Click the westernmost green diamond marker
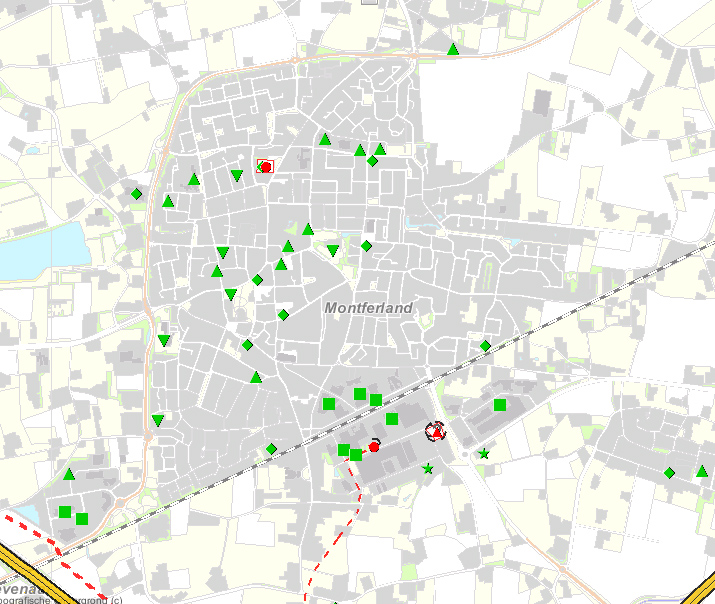This screenshot has height=604, width=715. tap(137, 194)
